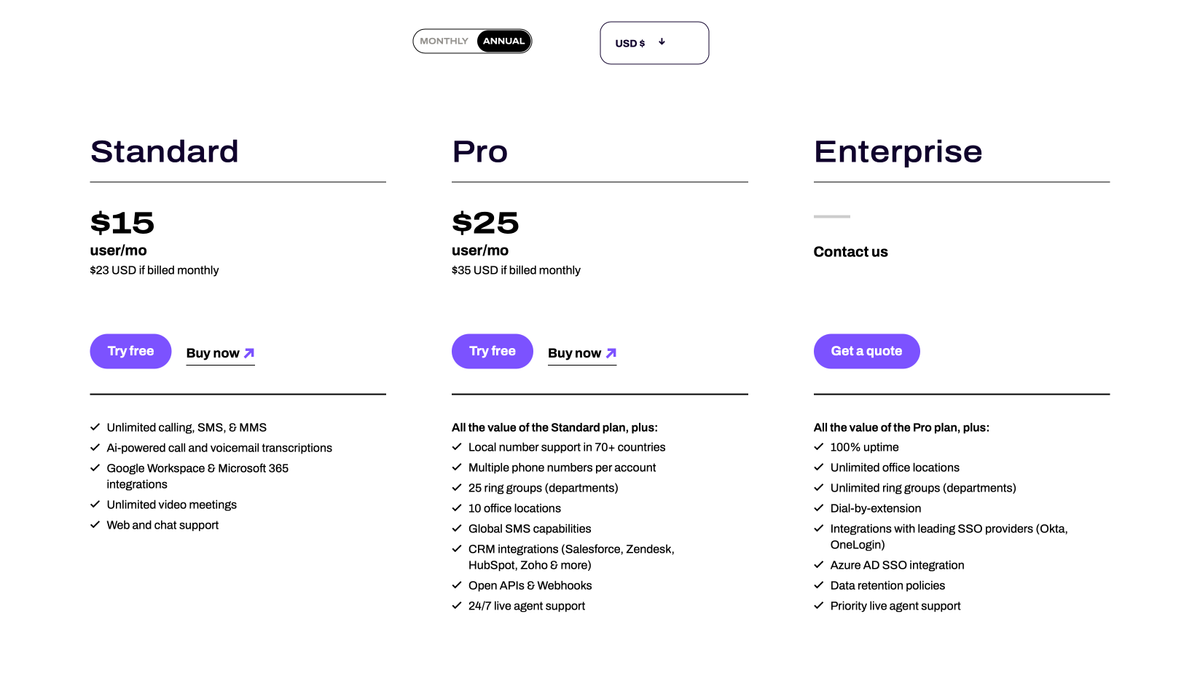1200x675 pixels.
Task: Click checkmark next to 100% uptime
Action: coord(819,447)
